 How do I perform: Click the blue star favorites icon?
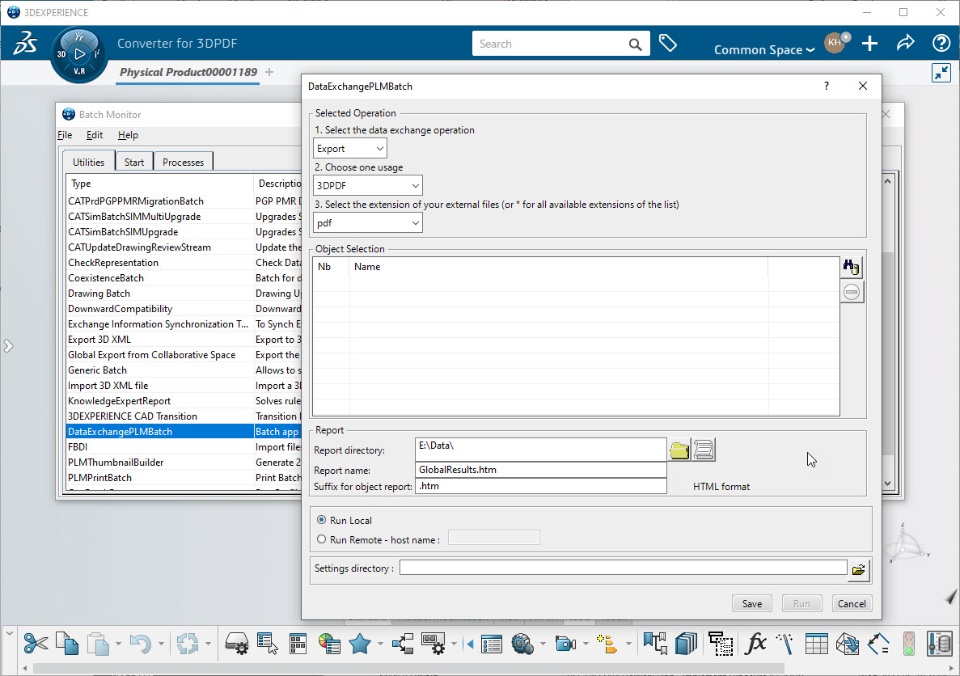click(360, 644)
